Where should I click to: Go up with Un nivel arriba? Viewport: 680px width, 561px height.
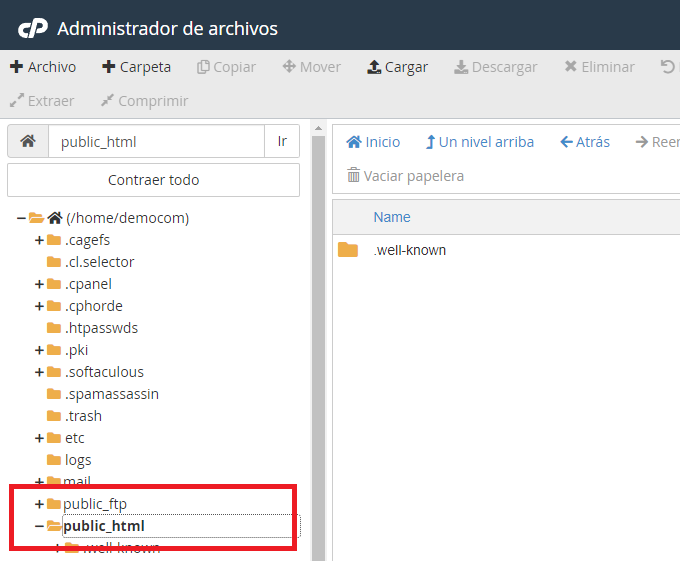click(x=479, y=142)
